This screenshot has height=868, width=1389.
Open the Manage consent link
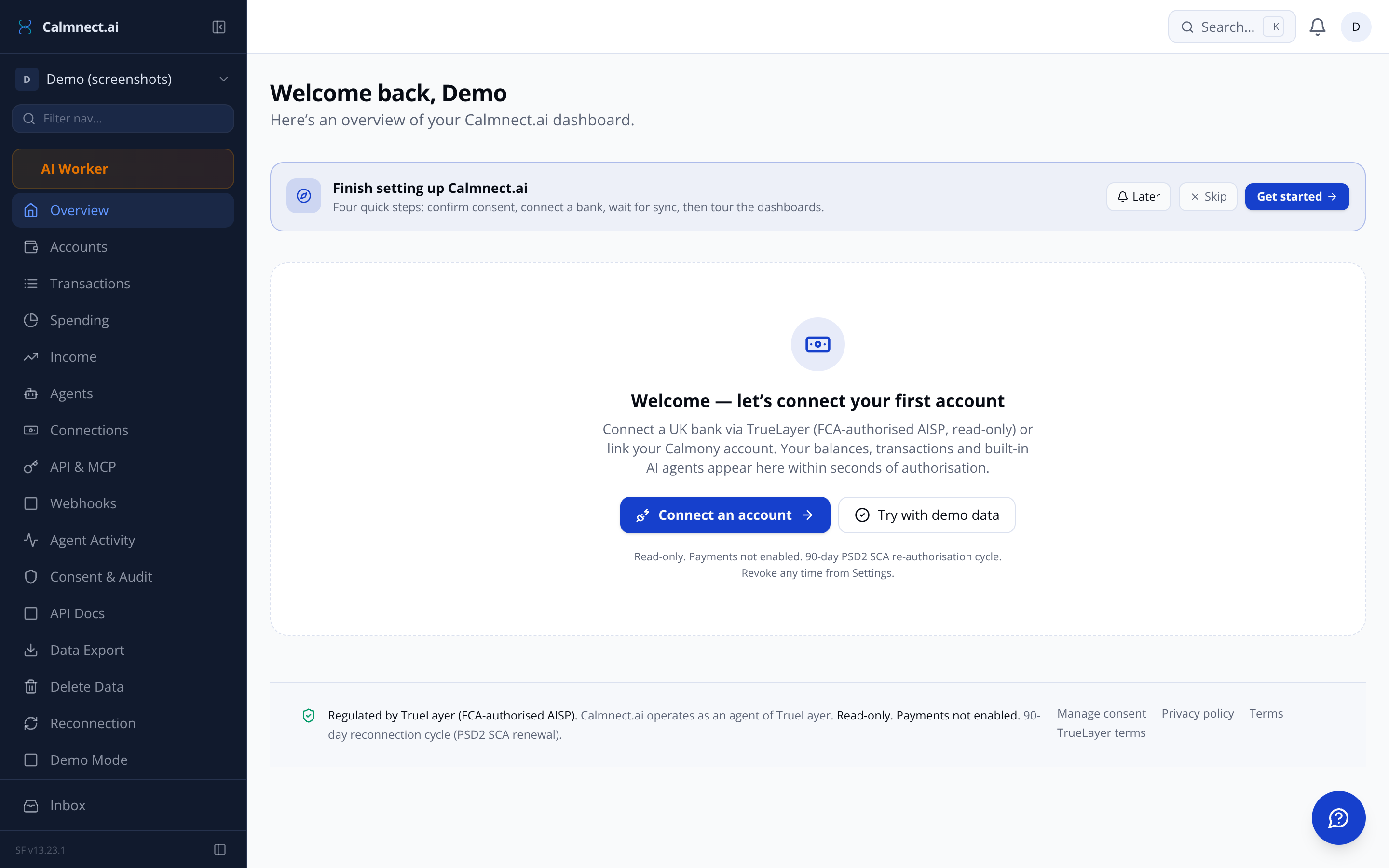tap(1101, 714)
